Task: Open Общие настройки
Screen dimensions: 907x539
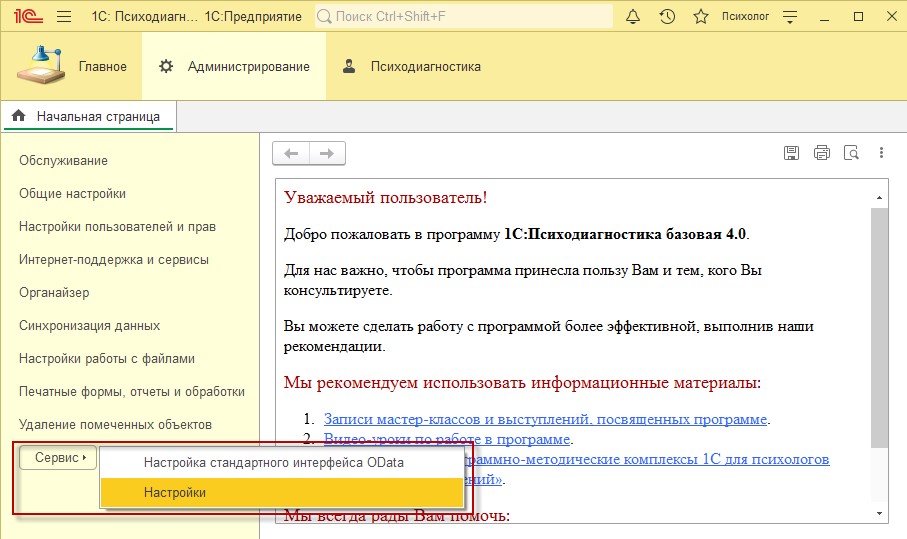Action: coord(72,193)
